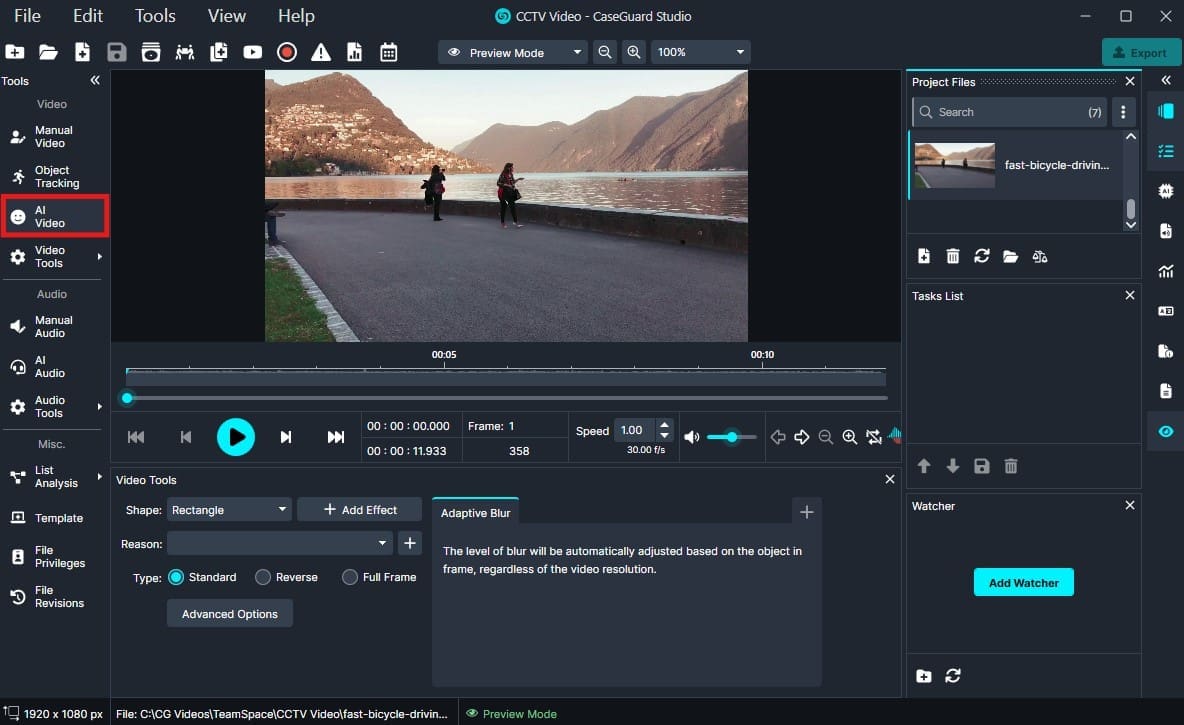This screenshot has width=1184, height=725.
Task: Adjust the volume slider
Action: pos(731,436)
